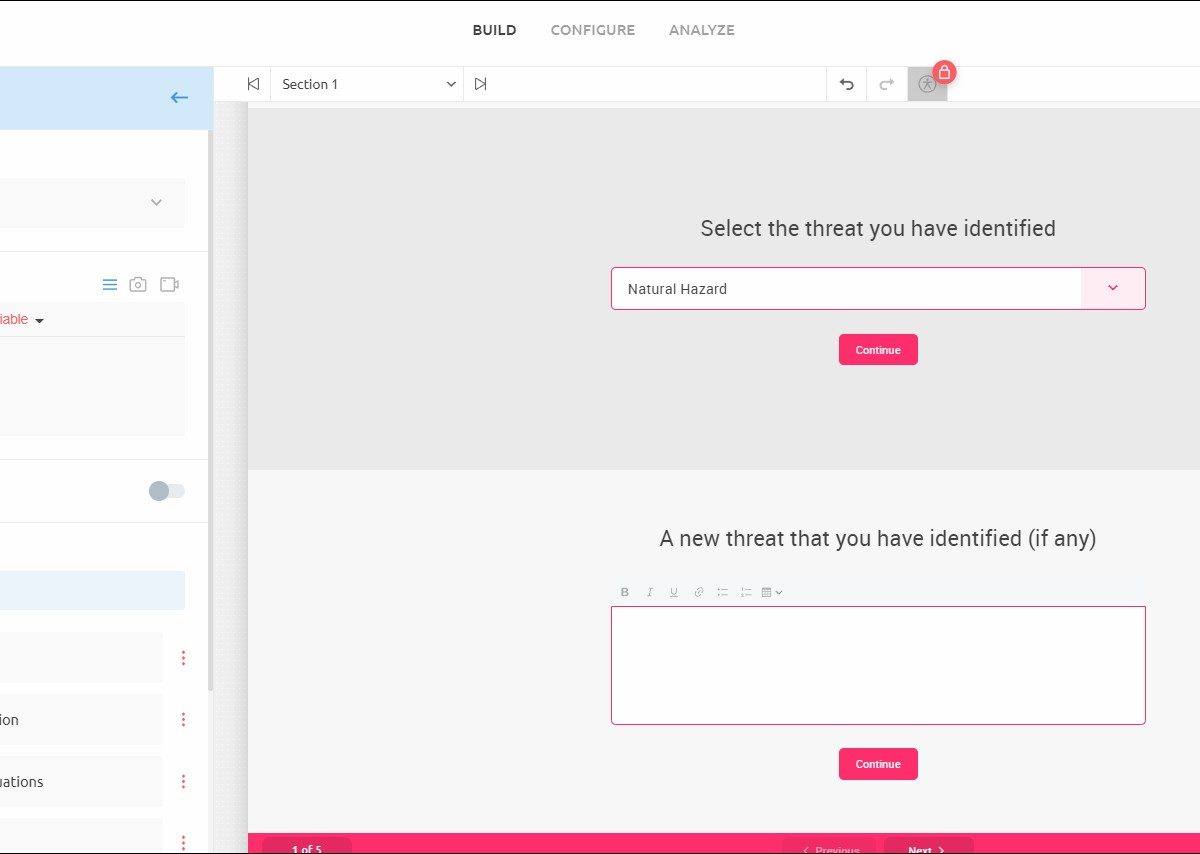The height and width of the screenshot is (854, 1200).
Task: Jump to the first section icon
Action: 253,84
